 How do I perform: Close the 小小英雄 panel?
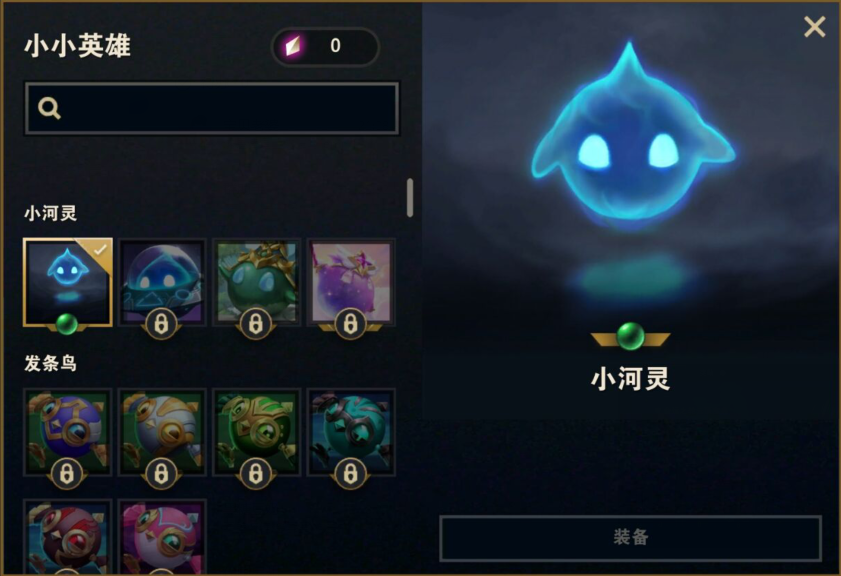[x=814, y=26]
